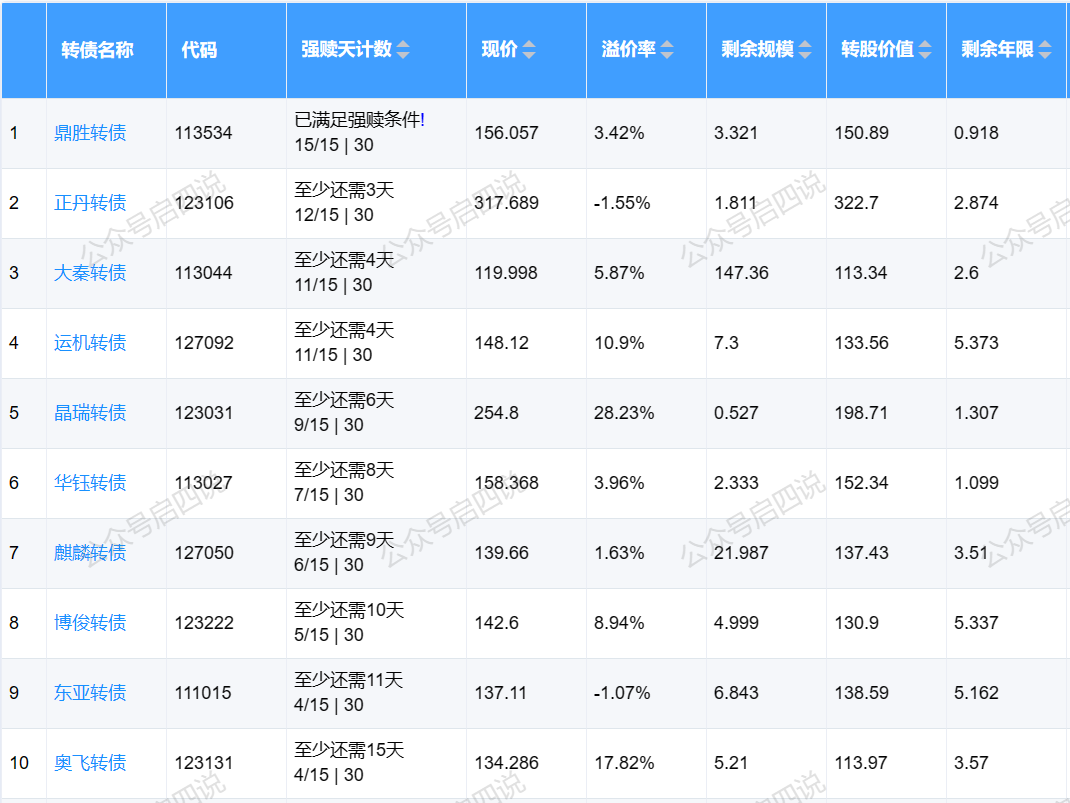This screenshot has height=803, width=1070.
Task: Click the 已满足强赎条件 status cell
Action: click(359, 120)
